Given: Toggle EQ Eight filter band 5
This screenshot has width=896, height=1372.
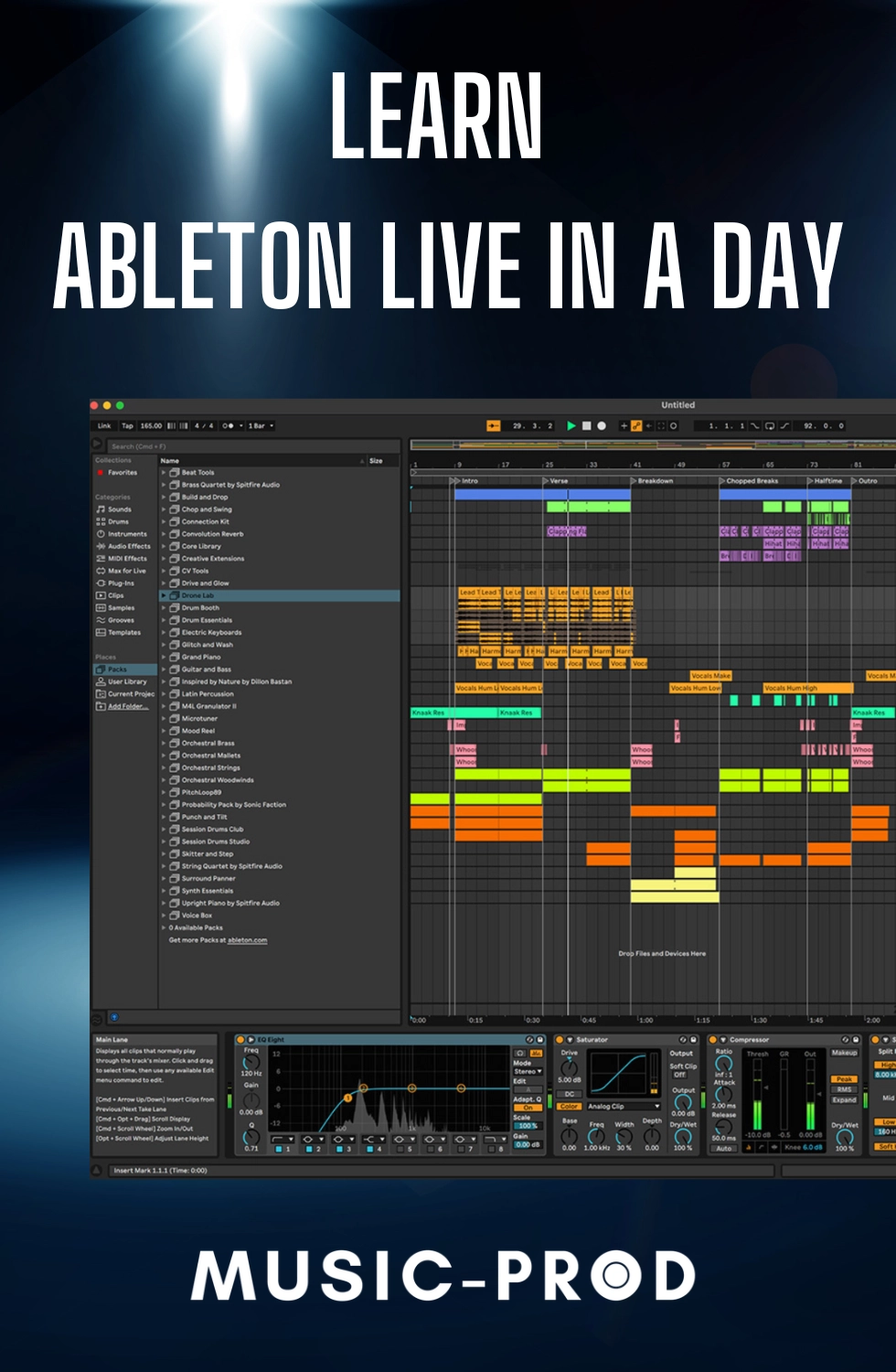Looking at the screenshot, I should coord(400,1149).
